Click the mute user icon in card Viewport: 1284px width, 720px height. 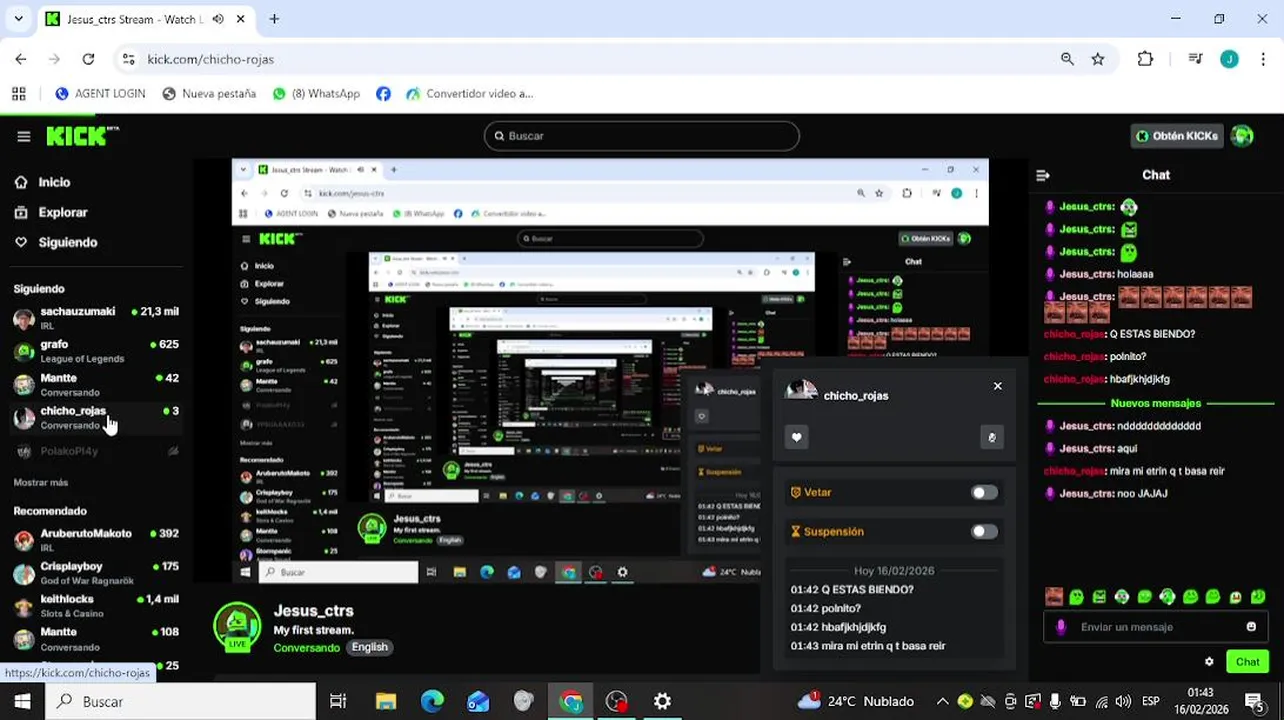pos(992,437)
